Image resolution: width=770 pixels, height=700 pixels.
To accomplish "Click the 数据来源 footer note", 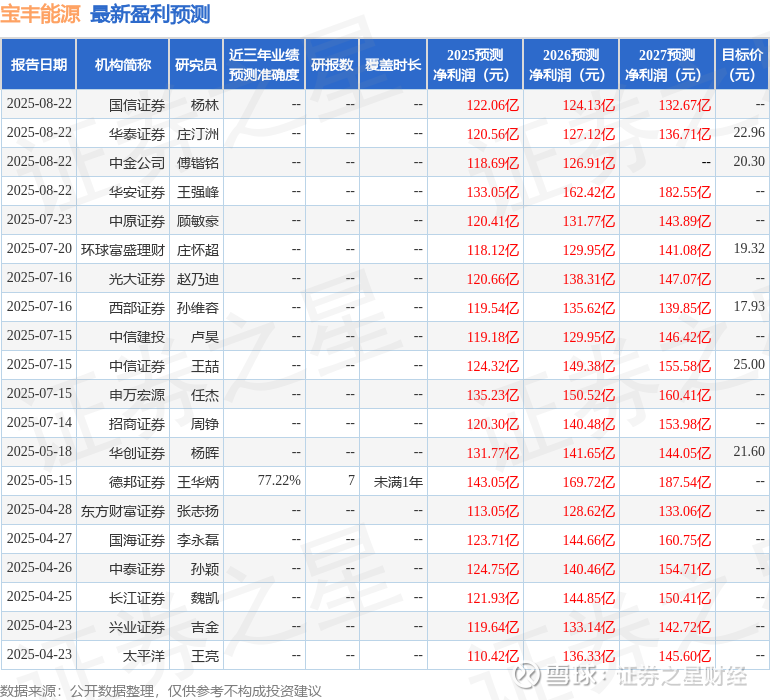I will coord(161,691).
